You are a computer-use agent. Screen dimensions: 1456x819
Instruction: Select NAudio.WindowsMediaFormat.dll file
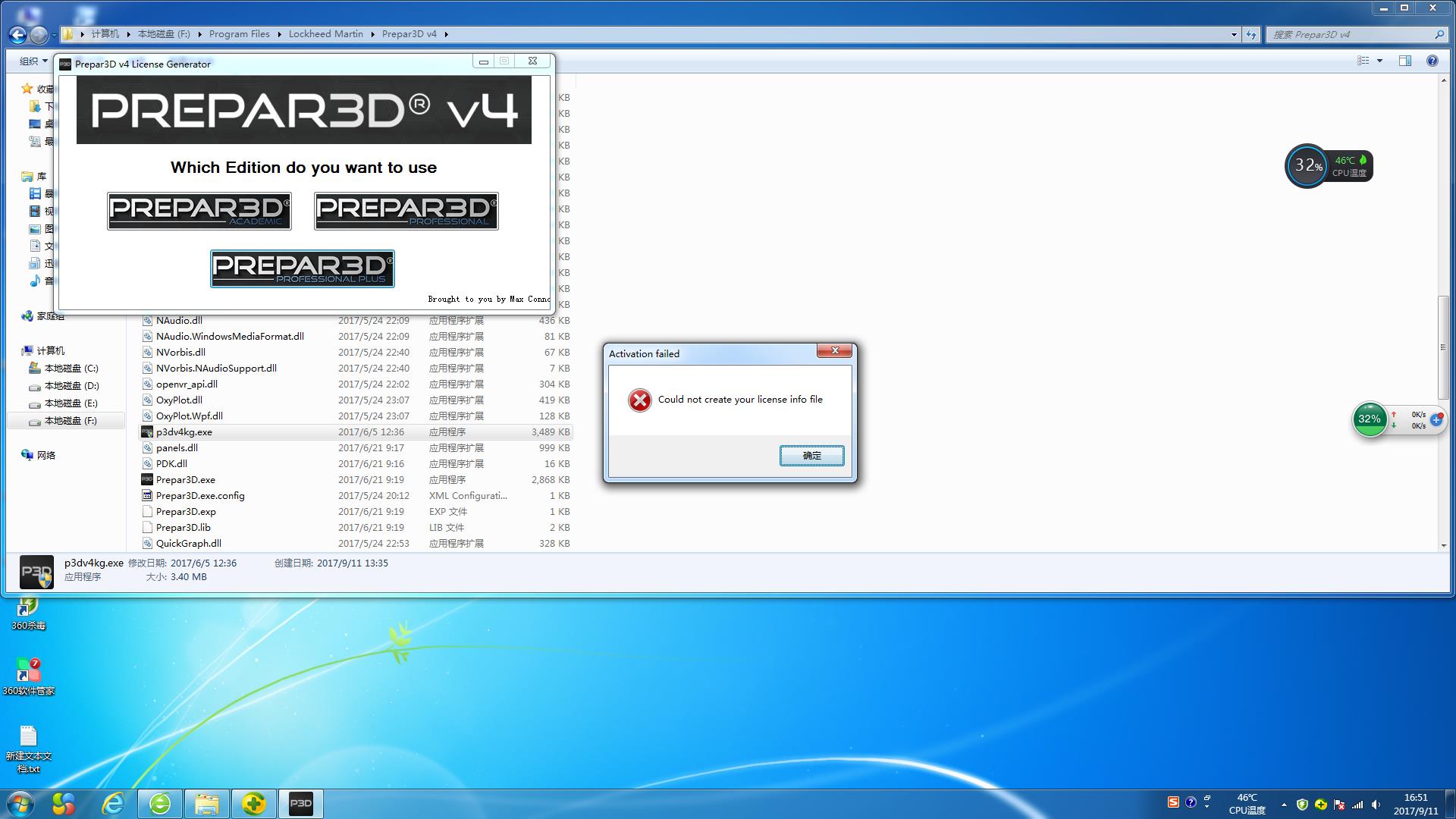coord(230,336)
